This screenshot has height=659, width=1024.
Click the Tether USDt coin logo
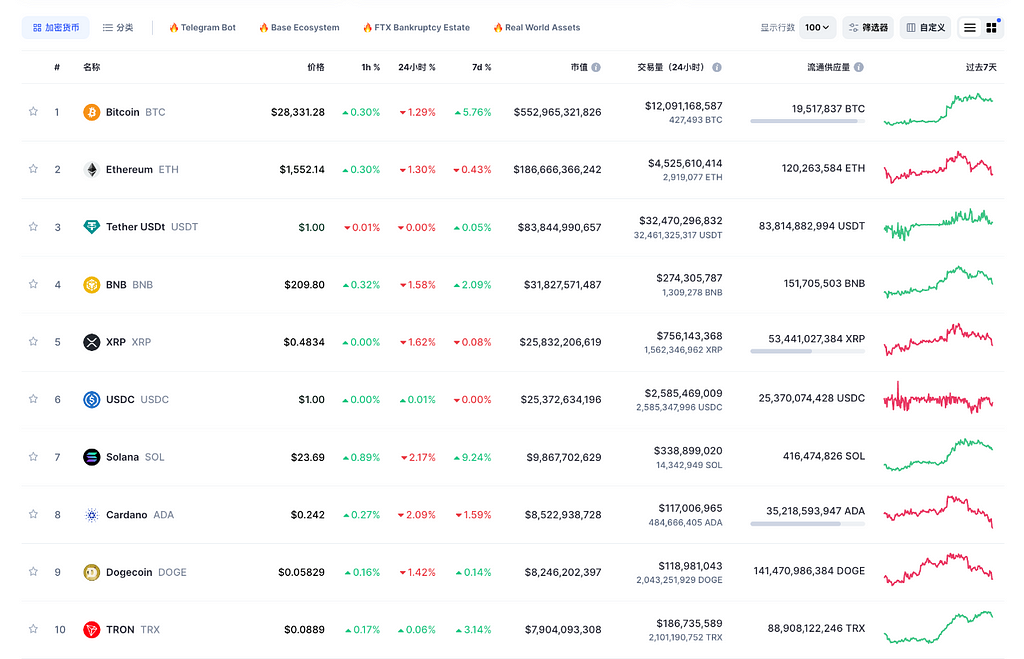[x=91, y=227]
